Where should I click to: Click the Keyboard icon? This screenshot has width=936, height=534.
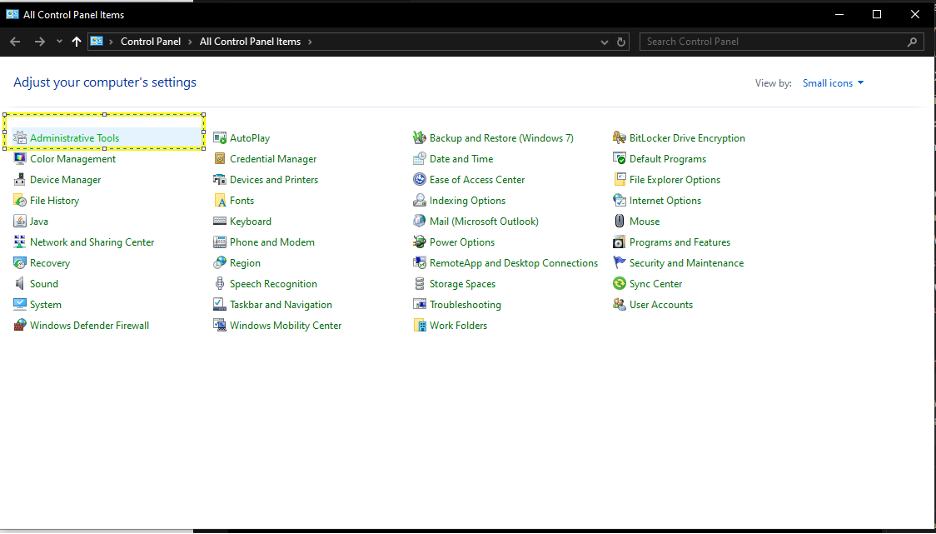220,221
